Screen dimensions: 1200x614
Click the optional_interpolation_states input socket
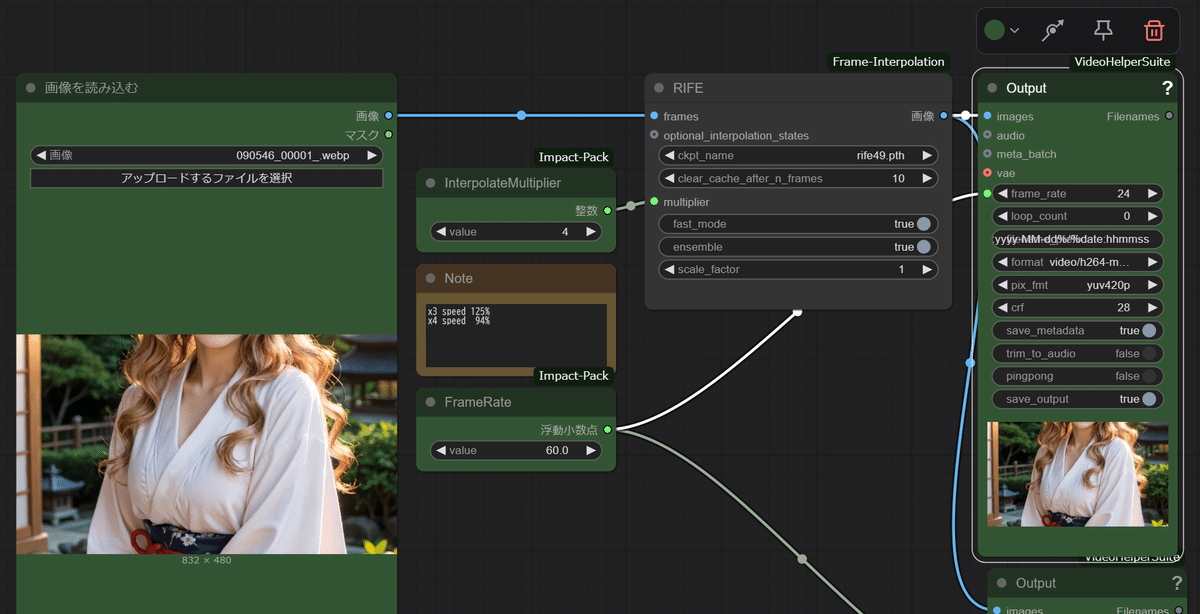(654, 135)
